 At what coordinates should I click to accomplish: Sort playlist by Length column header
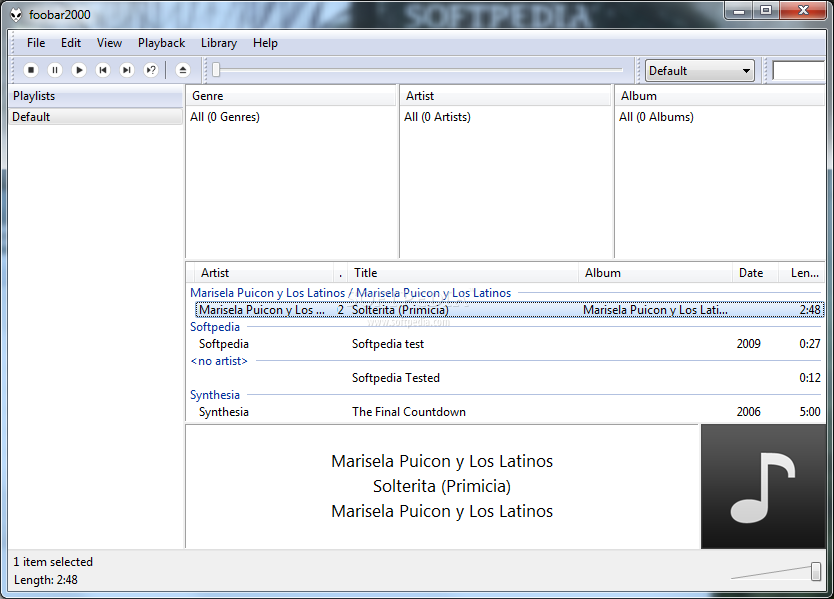pos(802,273)
